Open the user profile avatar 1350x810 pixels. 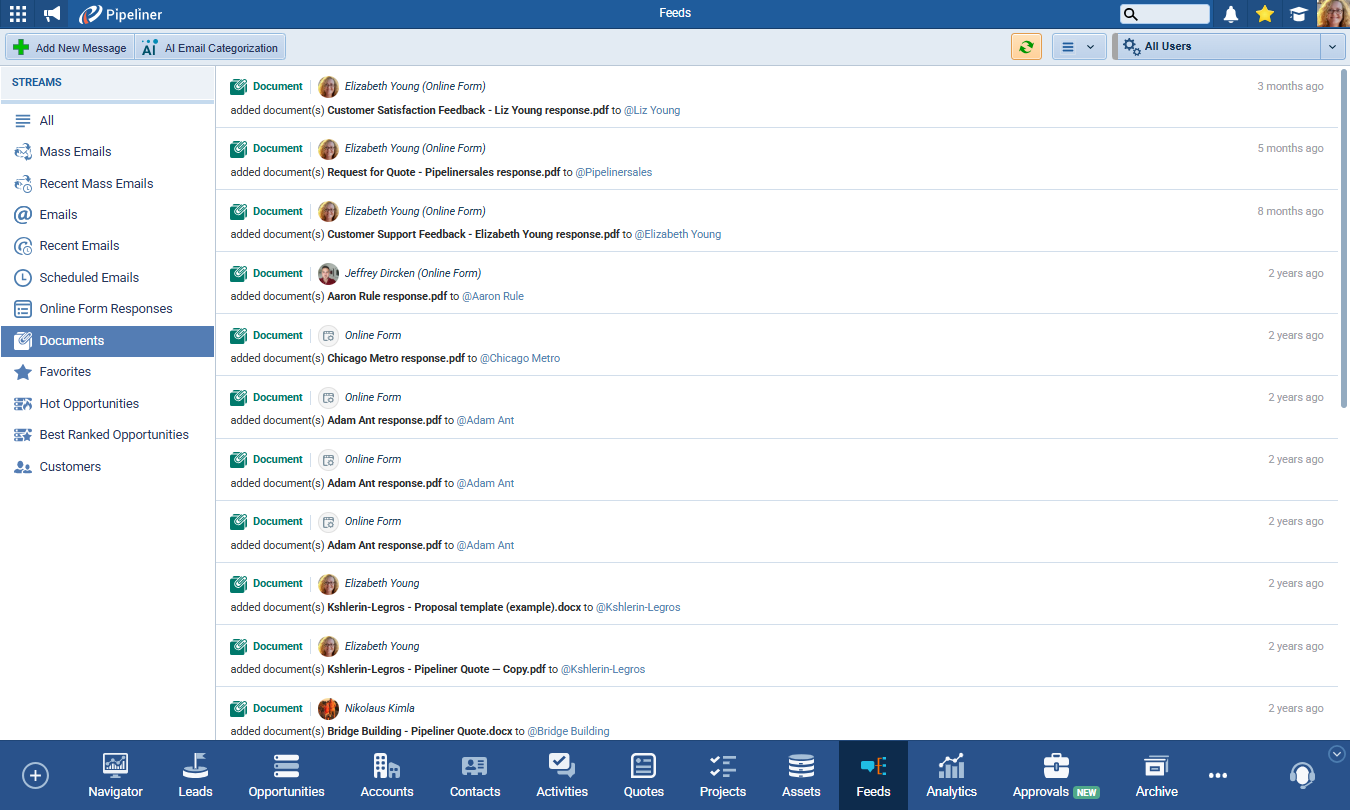coord(1333,14)
